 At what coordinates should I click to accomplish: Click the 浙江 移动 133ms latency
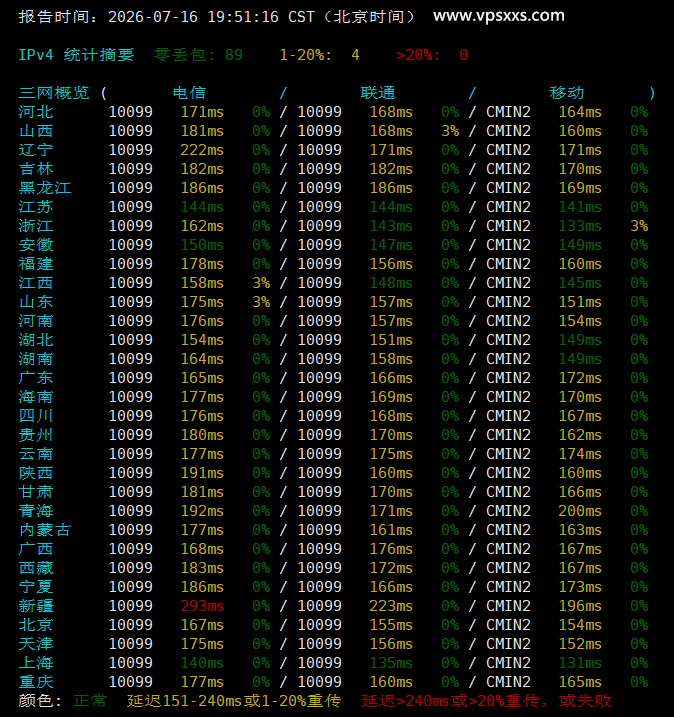[580, 226]
